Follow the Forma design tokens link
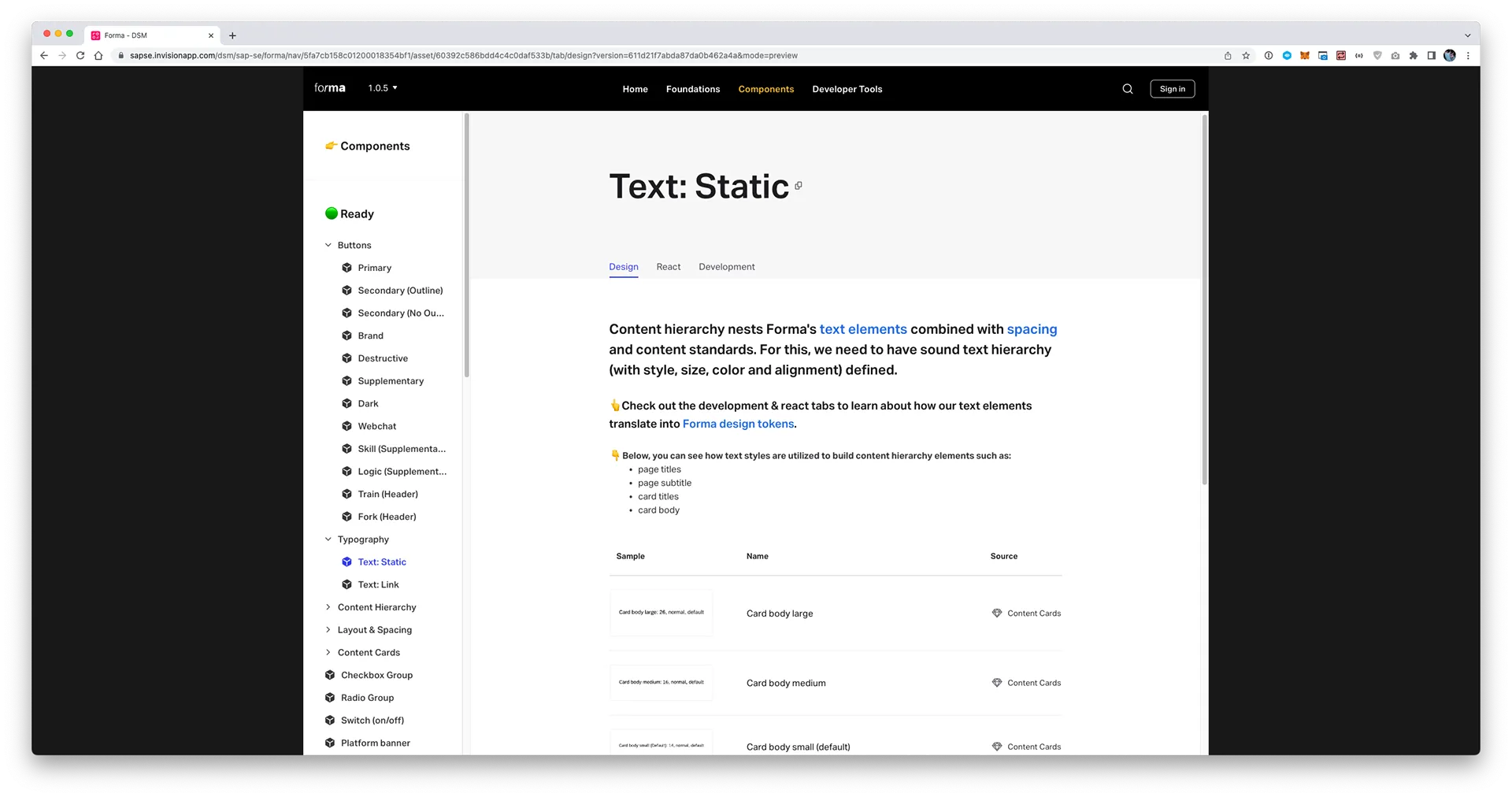Image resolution: width=1512 pixels, height=797 pixels. click(x=738, y=424)
